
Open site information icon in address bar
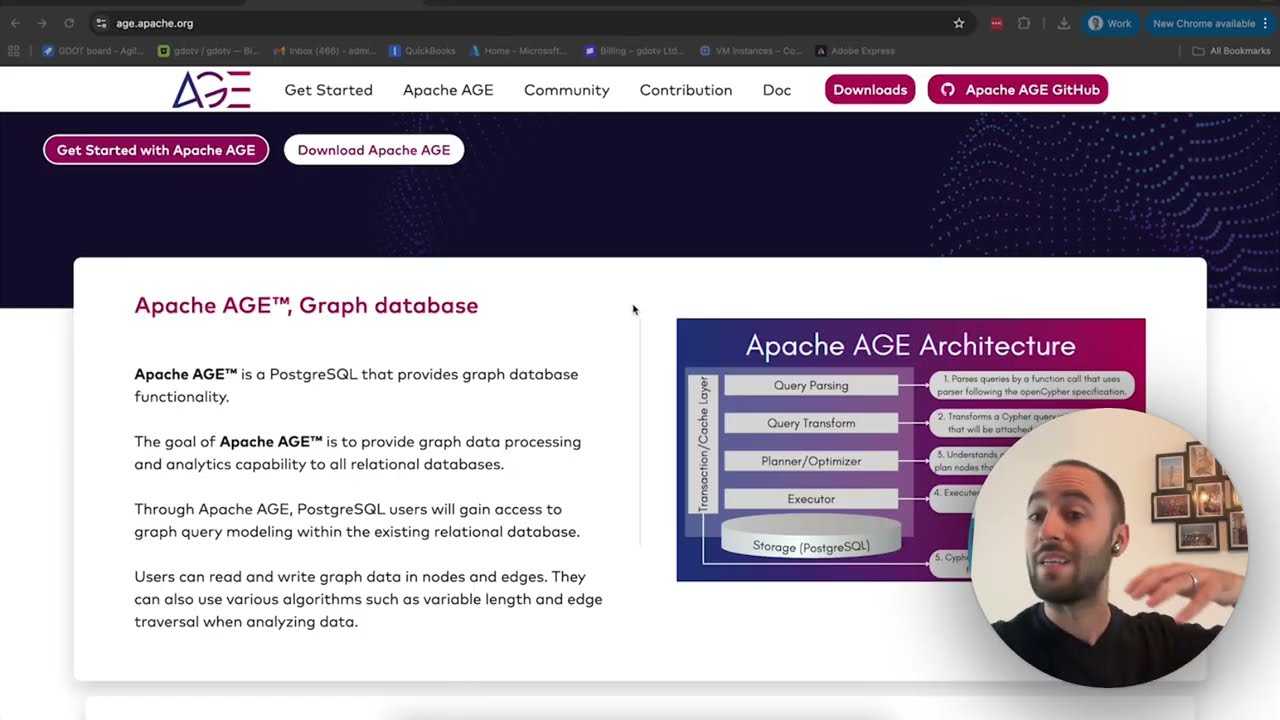(x=101, y=23)
